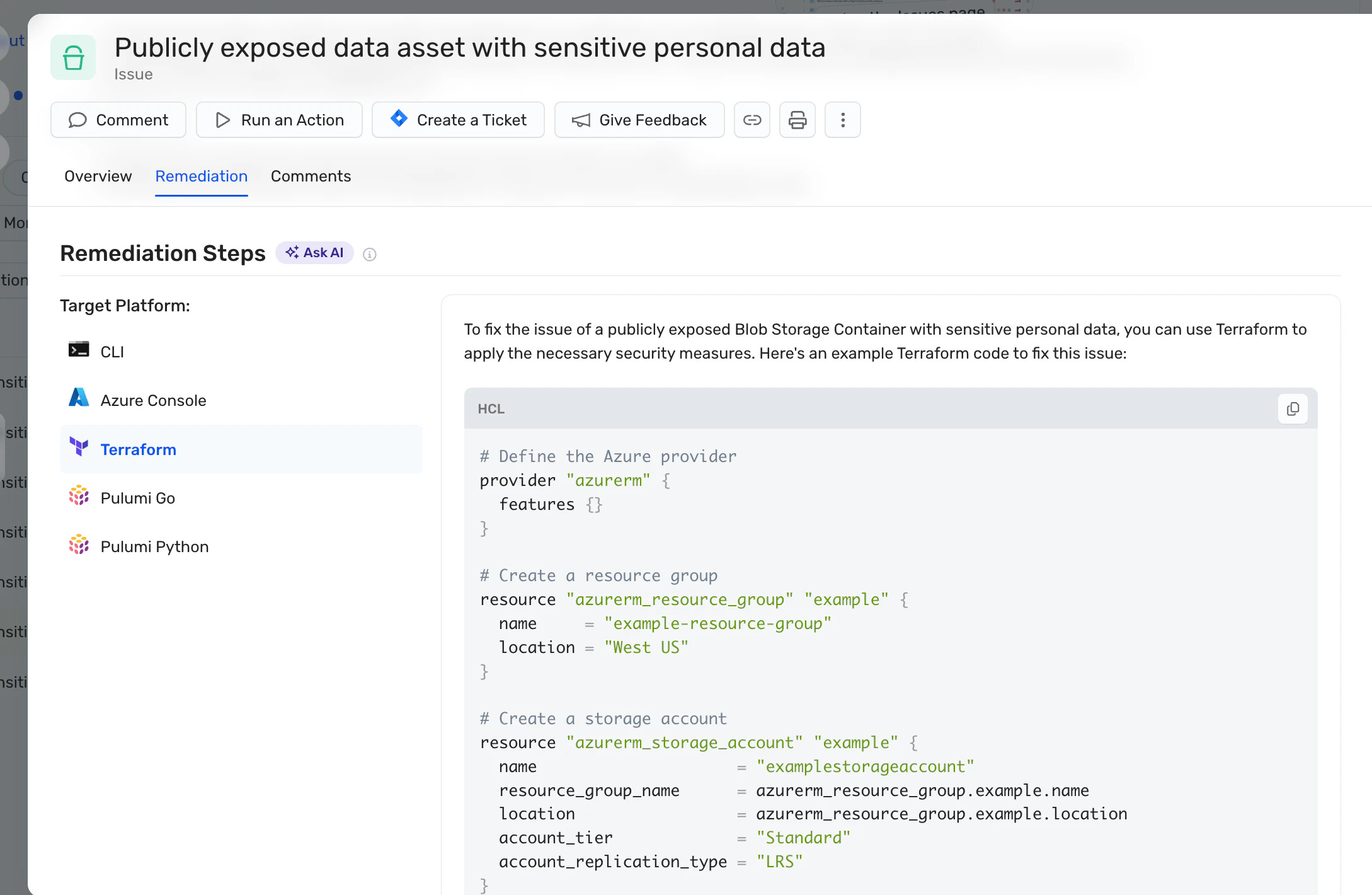Switch to the Overview tab
Image resolution: width=1372 pixels, height=895 pixels.
tap(98, 176)
